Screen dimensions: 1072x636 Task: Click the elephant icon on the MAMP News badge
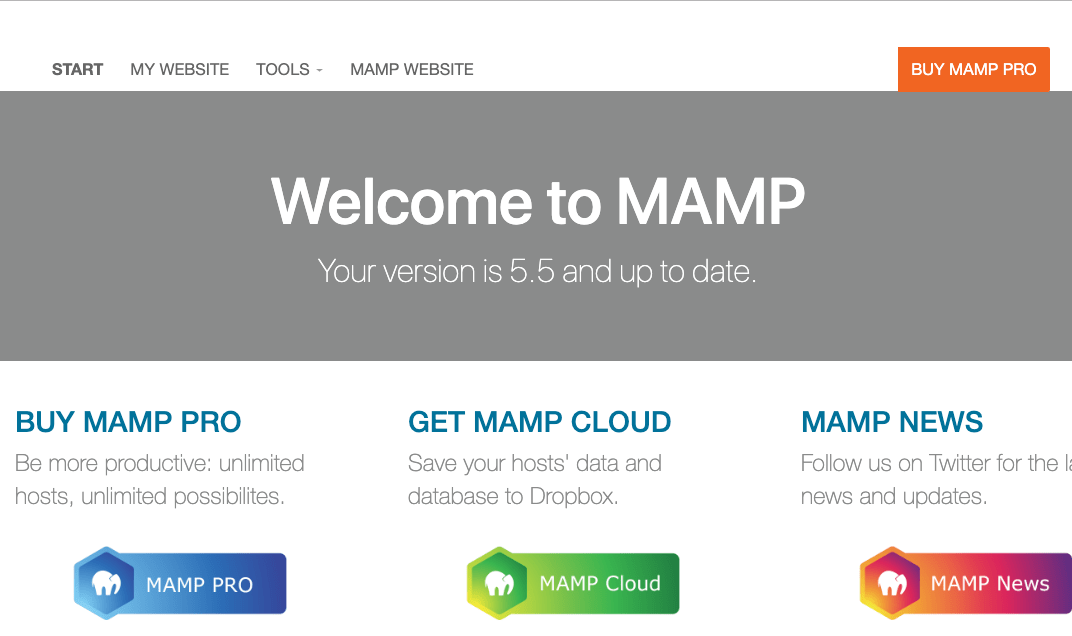coord(890,583)
